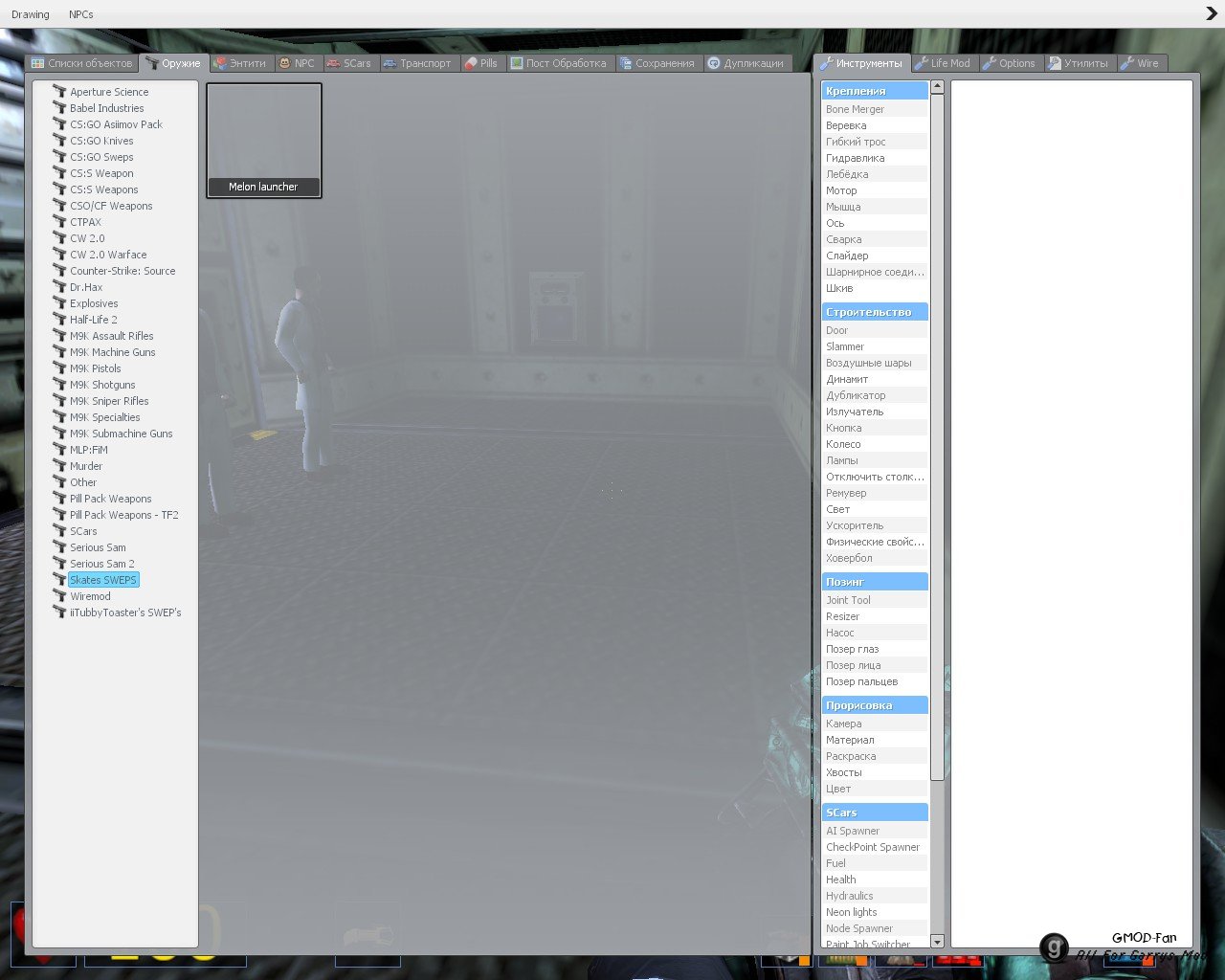Click the pistol icon beside Wiremod
This screenshot has width=1225, height=980.
tap(59, 596)
